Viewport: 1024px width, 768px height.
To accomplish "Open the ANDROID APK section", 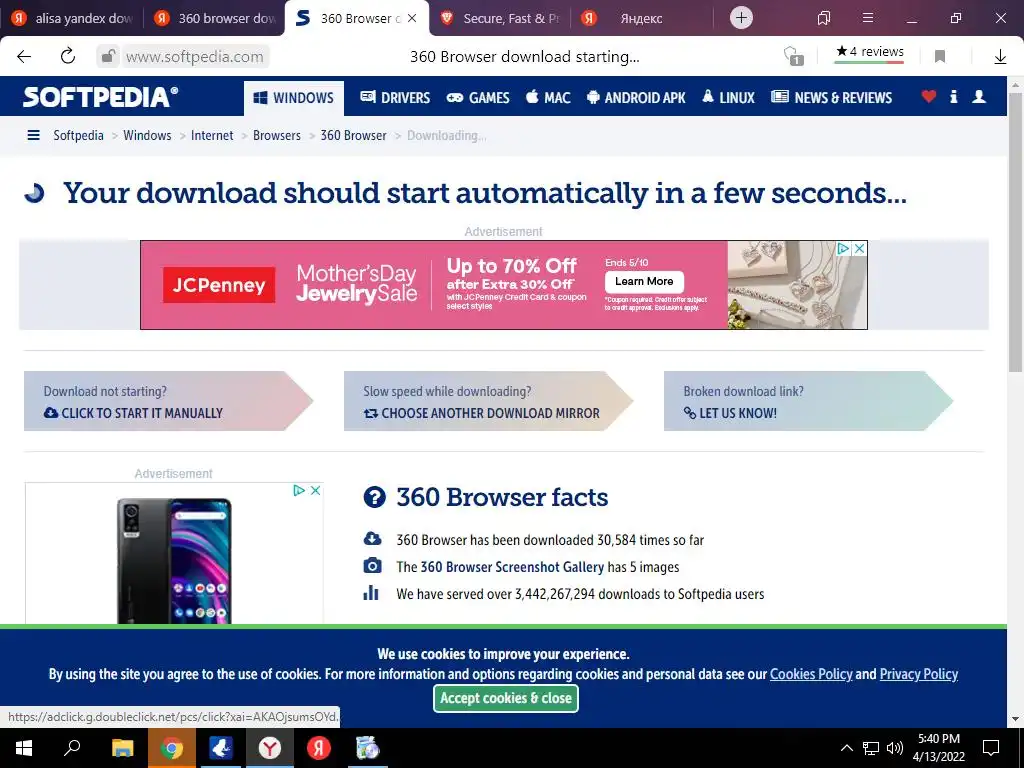I will click(x=636, y=98).
